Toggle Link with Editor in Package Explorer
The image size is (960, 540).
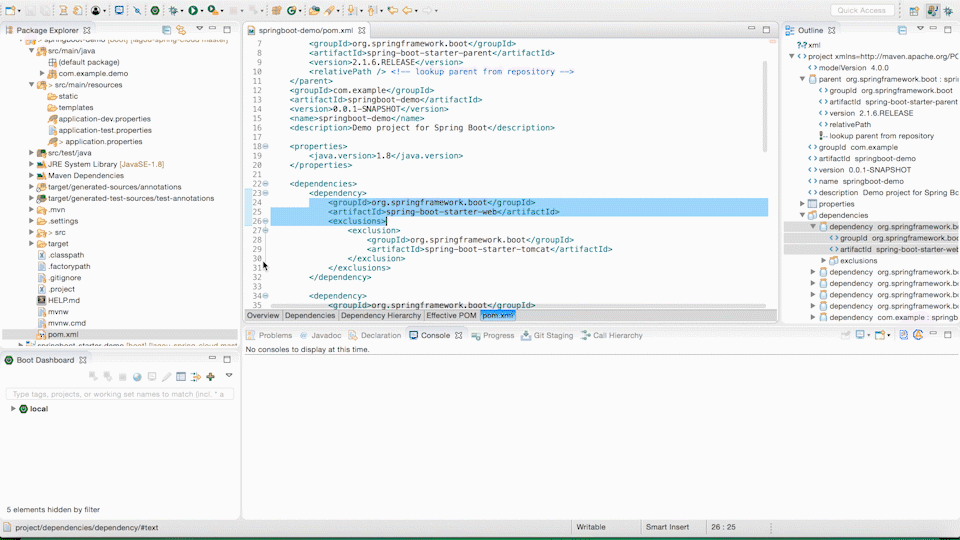[181, 29]
